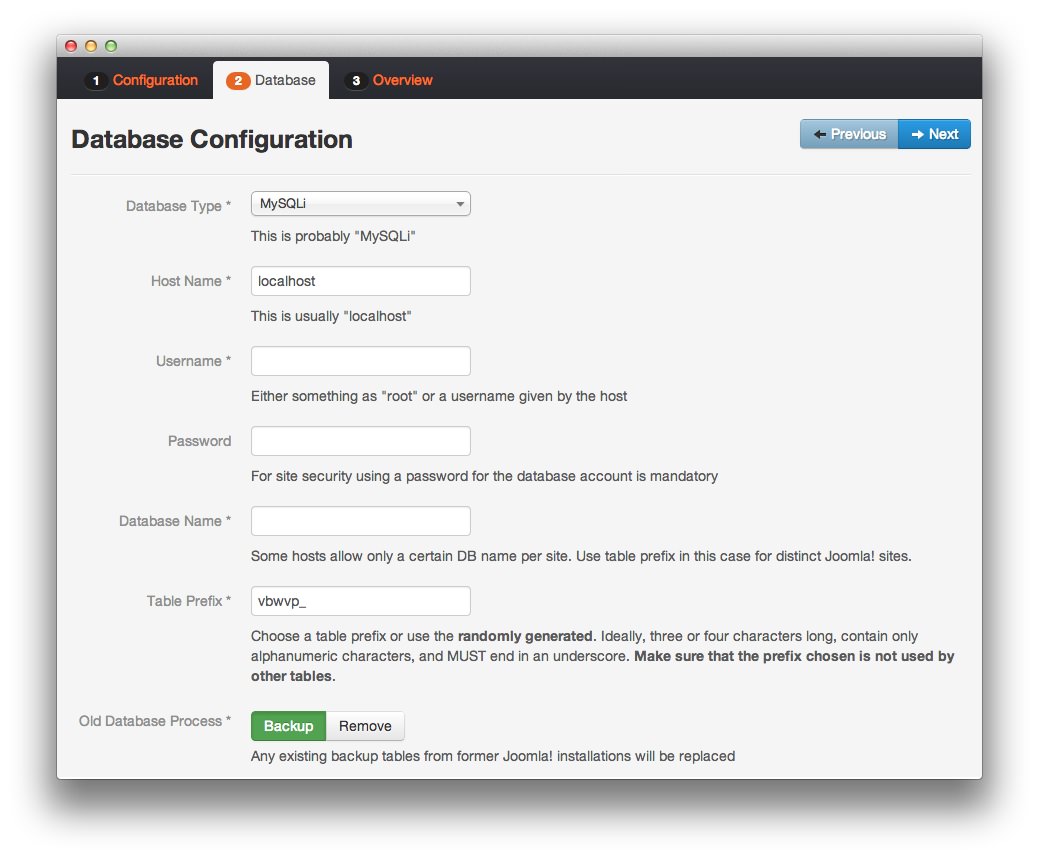Click the Previous button
The width and height of the screenshot is (1039, 858).
pos(848,133)
